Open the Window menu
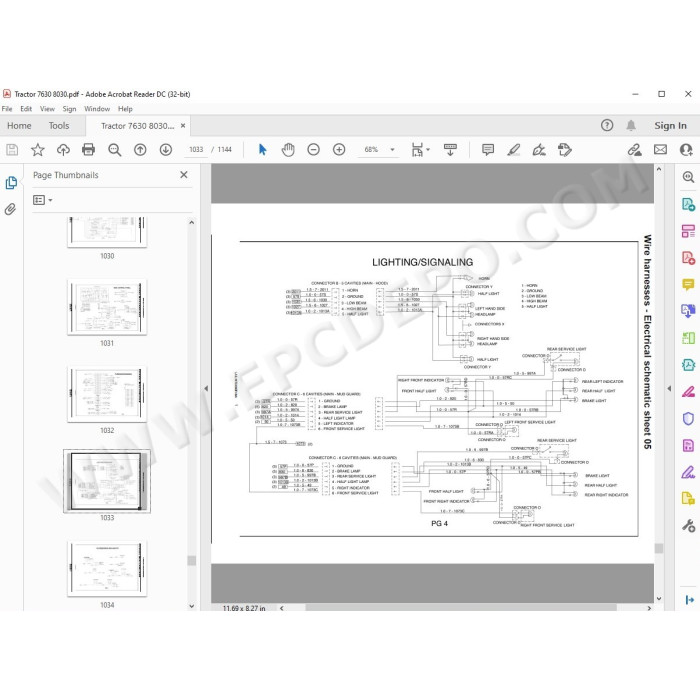Screen dimensions: 700x700 pyautogui.click(x=97, y=109)
